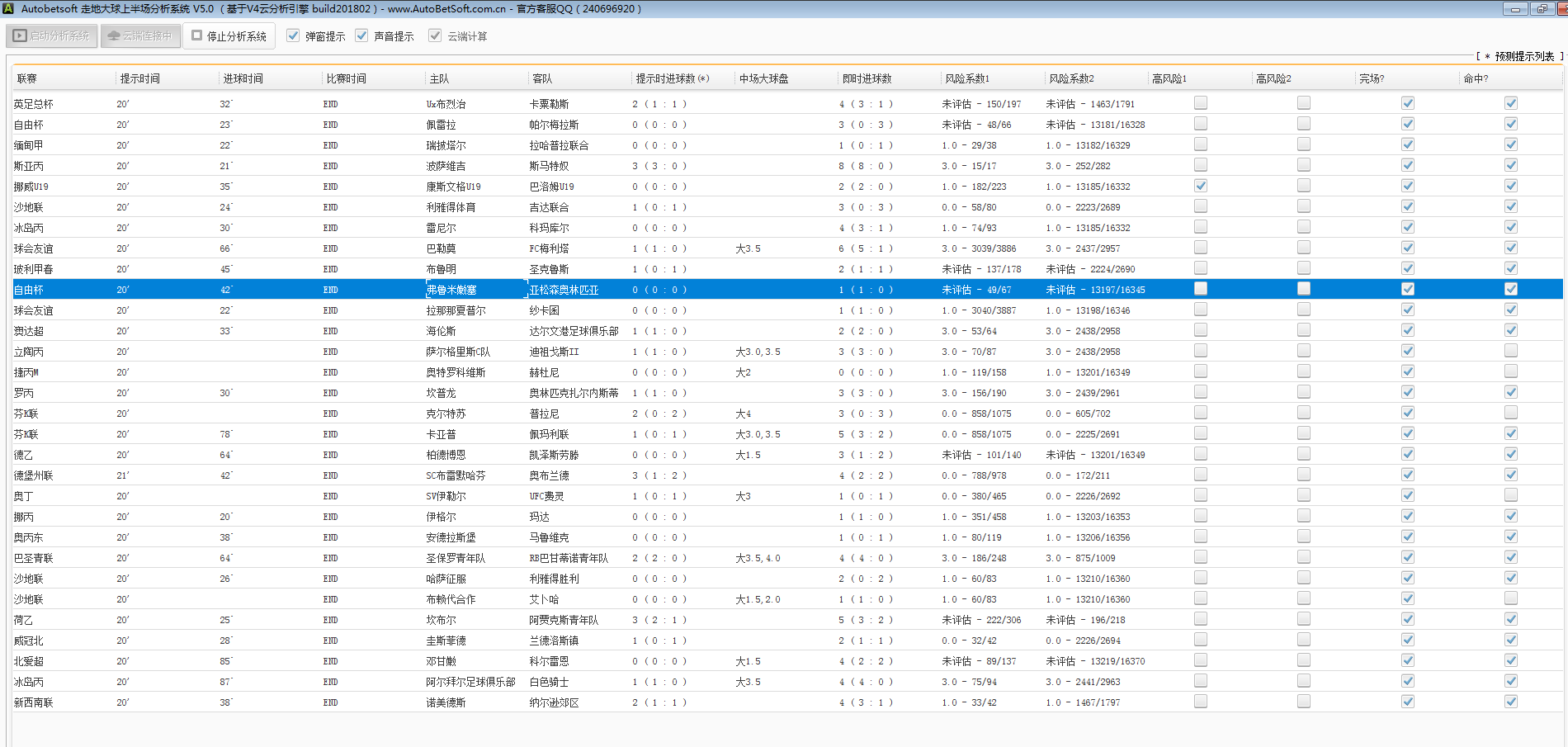Check 命中? box in the 立陶丙 row
Image resolution: width=1568 pixels, height=747 pixels.
pyautogui.click(x=1510, y=351)
